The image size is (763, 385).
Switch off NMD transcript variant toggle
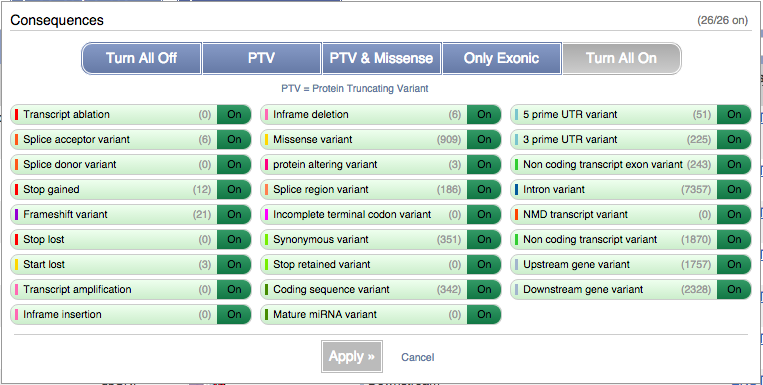tap(734, 215)
